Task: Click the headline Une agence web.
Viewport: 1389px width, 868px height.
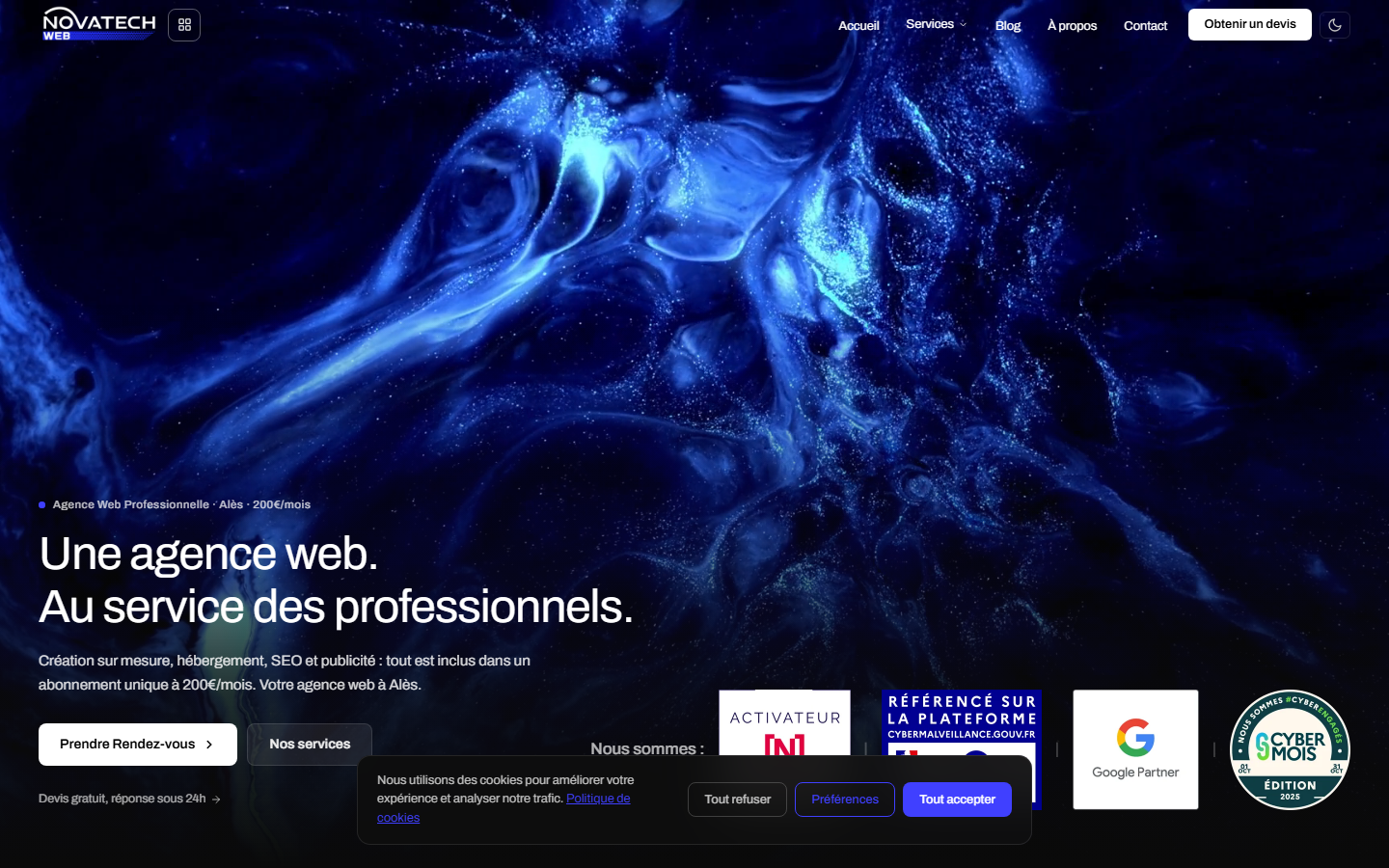Action: pos(208,554)
